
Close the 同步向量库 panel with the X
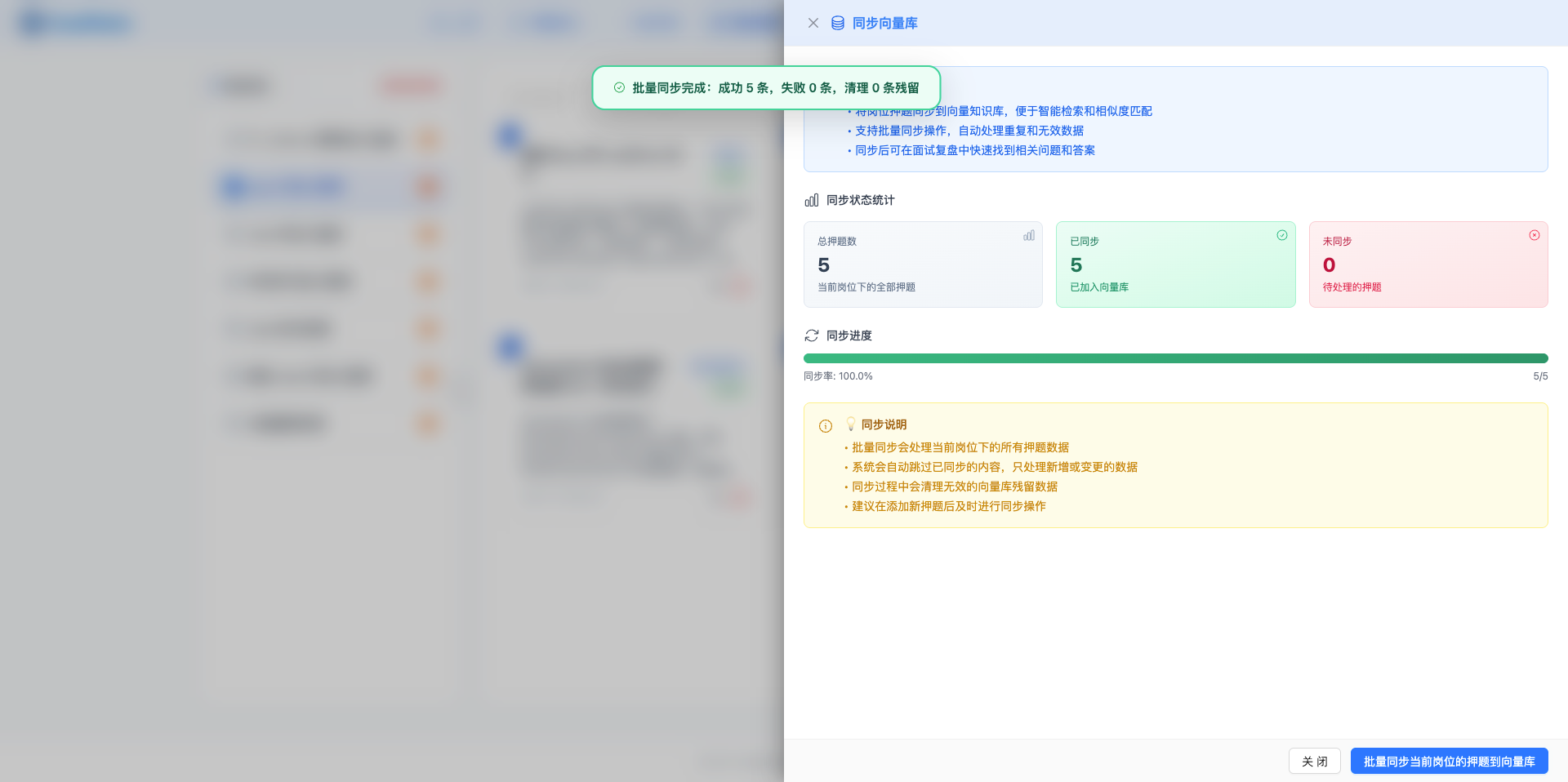tap(813, 23)
